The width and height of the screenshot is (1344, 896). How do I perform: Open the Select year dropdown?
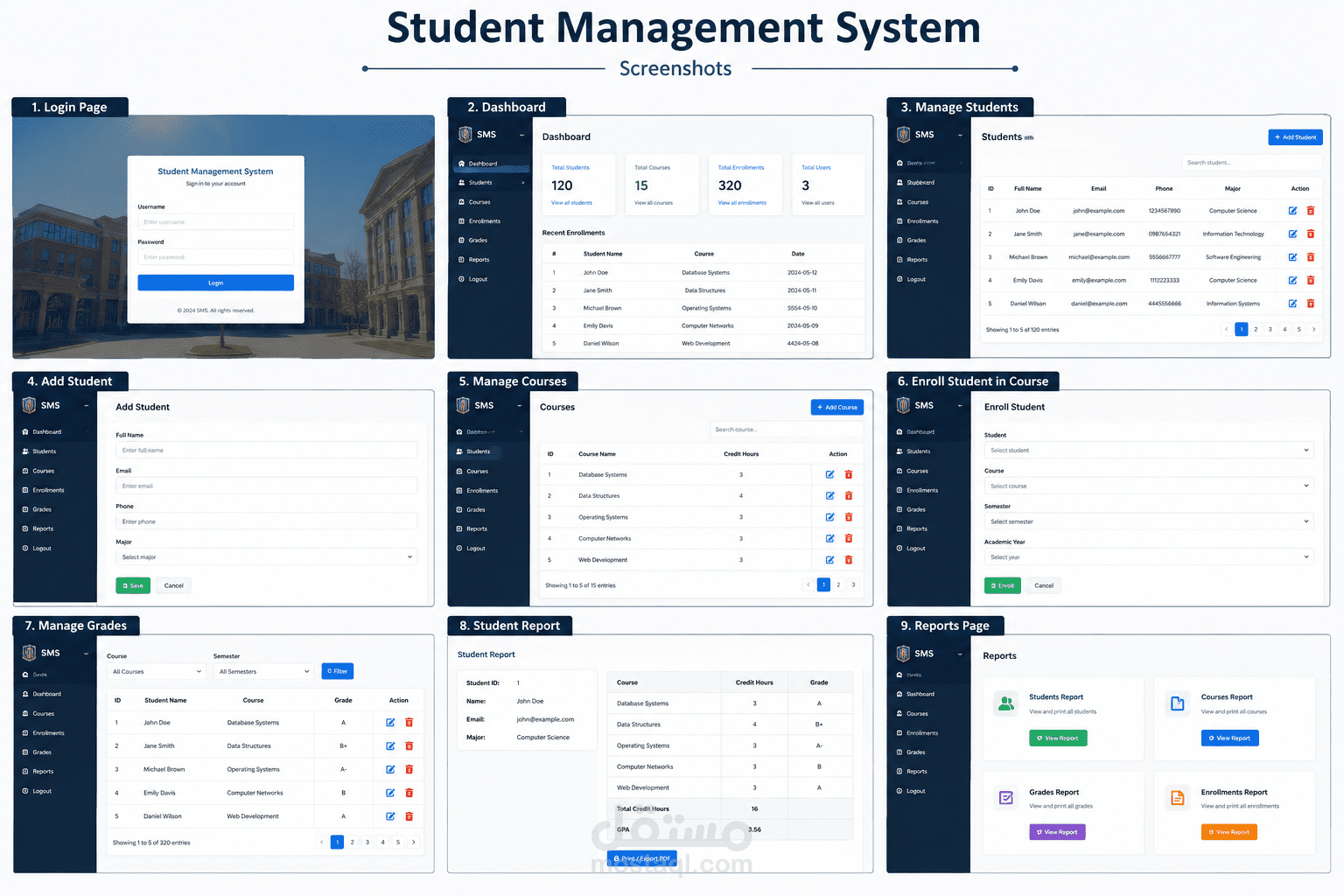pyautogui.click(x=1149, y=557)
